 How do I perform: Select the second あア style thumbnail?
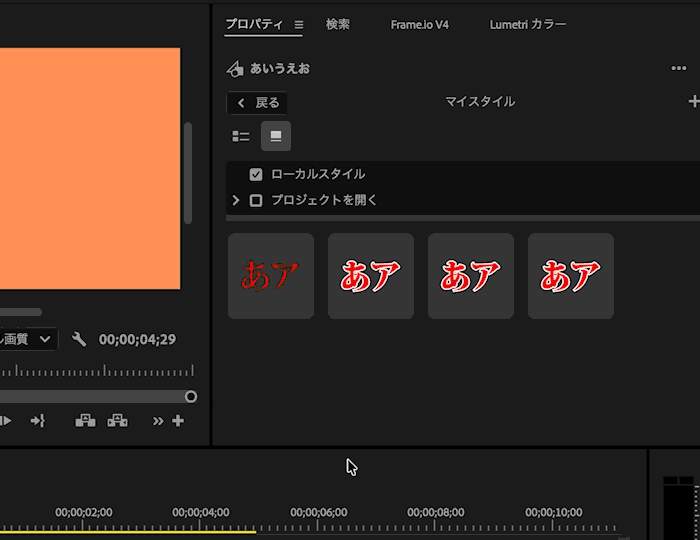tap(371, 276)
